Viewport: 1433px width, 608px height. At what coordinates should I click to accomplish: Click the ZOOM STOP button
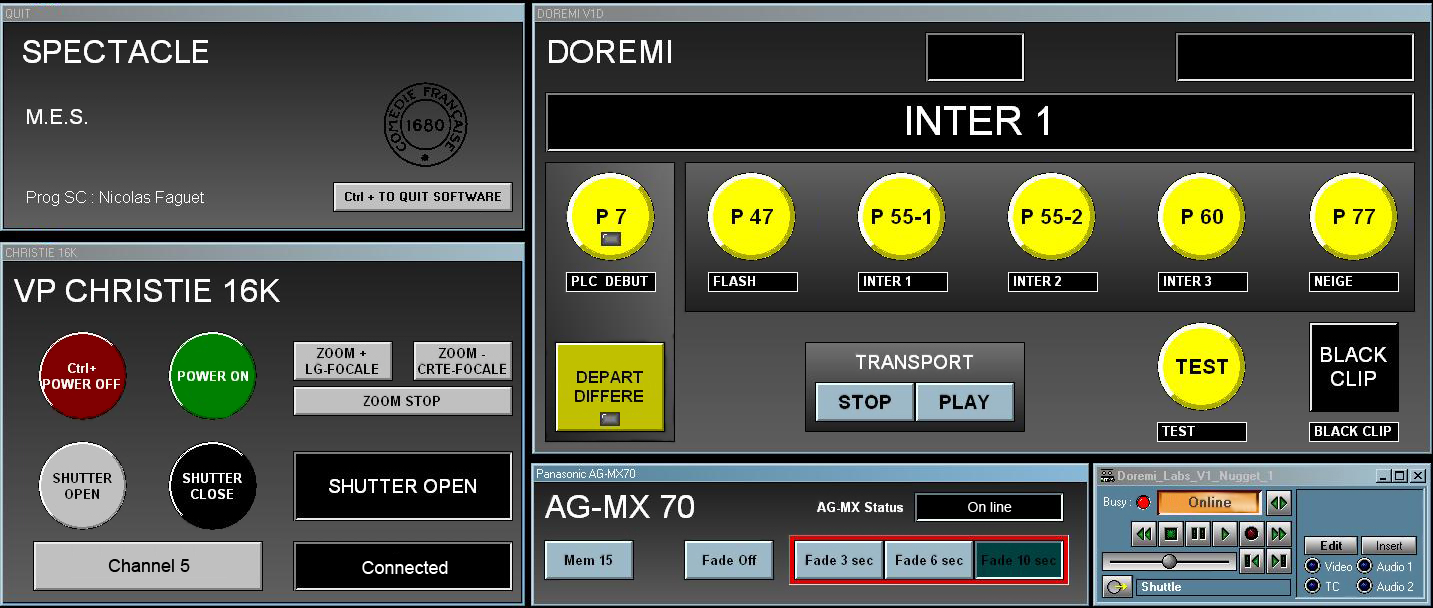pos(402,401)
